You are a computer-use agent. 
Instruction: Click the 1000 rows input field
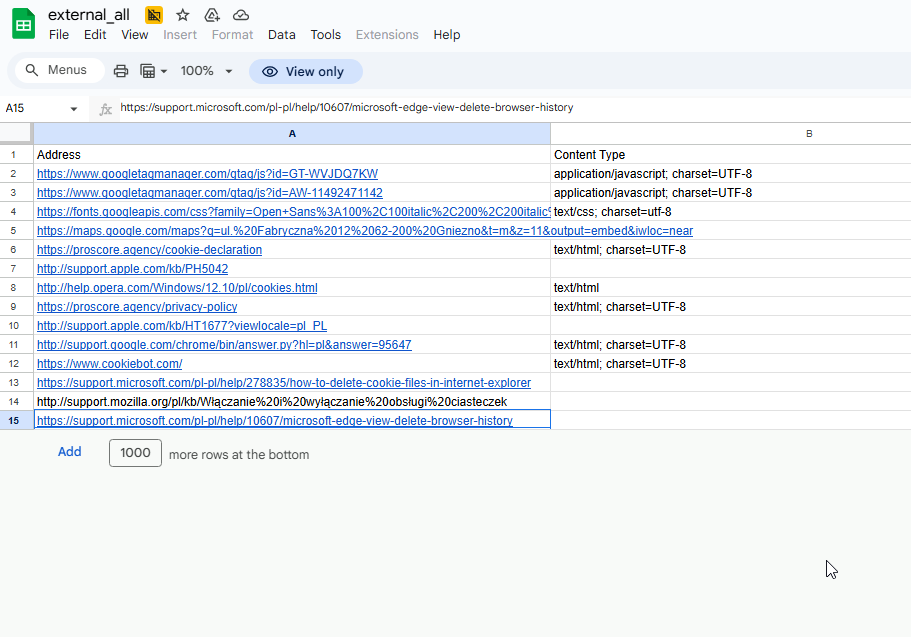pyautogui.click(x=135, y=453)
